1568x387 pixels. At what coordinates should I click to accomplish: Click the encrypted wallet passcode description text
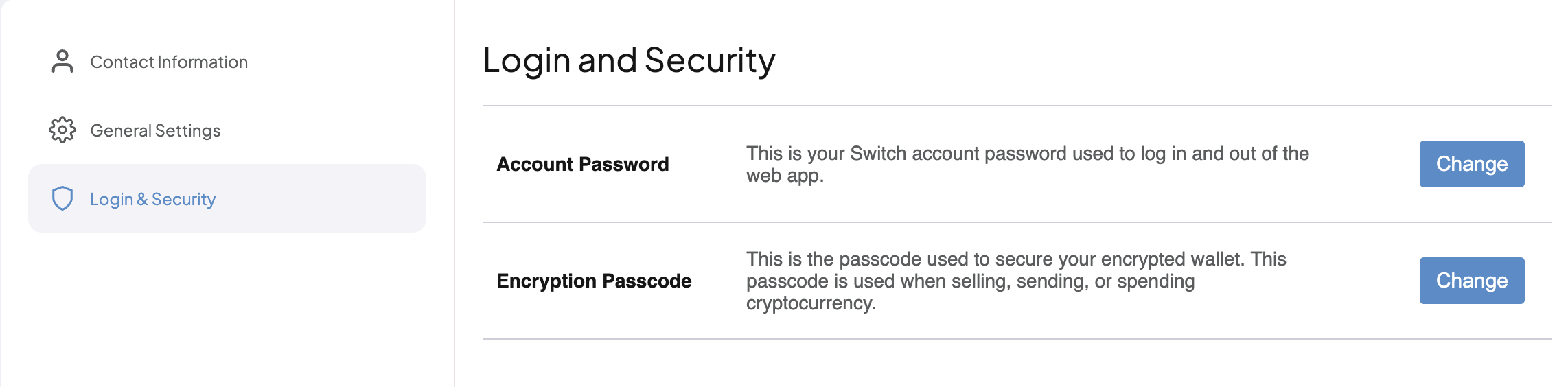pyautogui.click(x=1016, y=281)
